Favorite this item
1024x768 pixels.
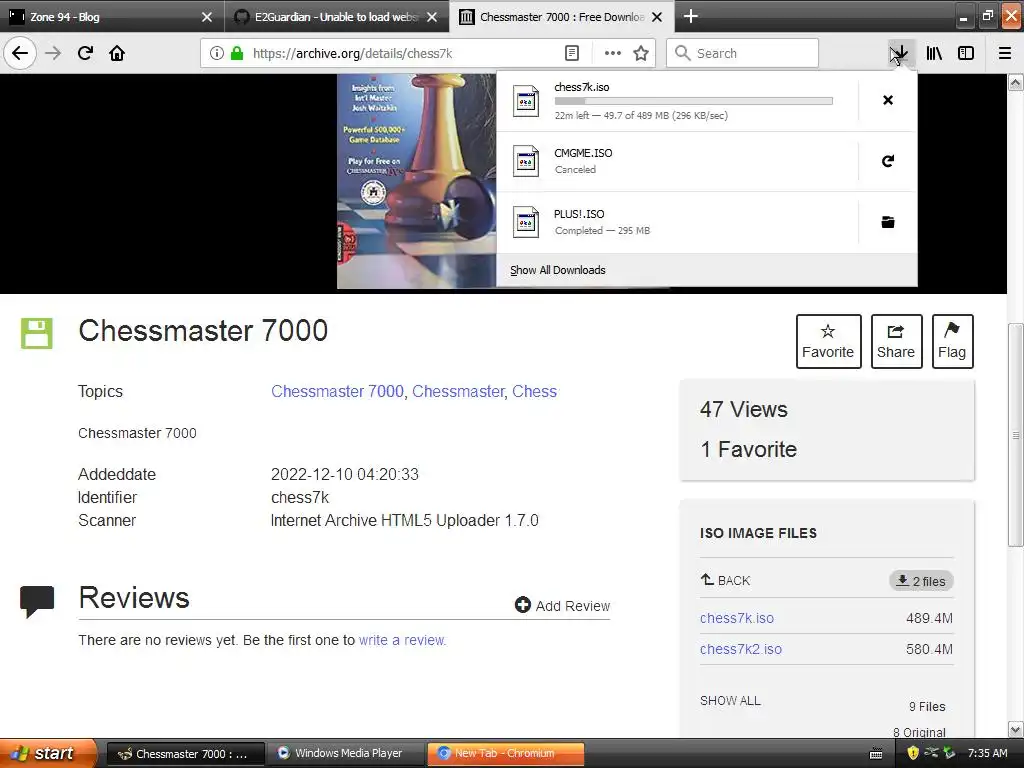[828, 342]
